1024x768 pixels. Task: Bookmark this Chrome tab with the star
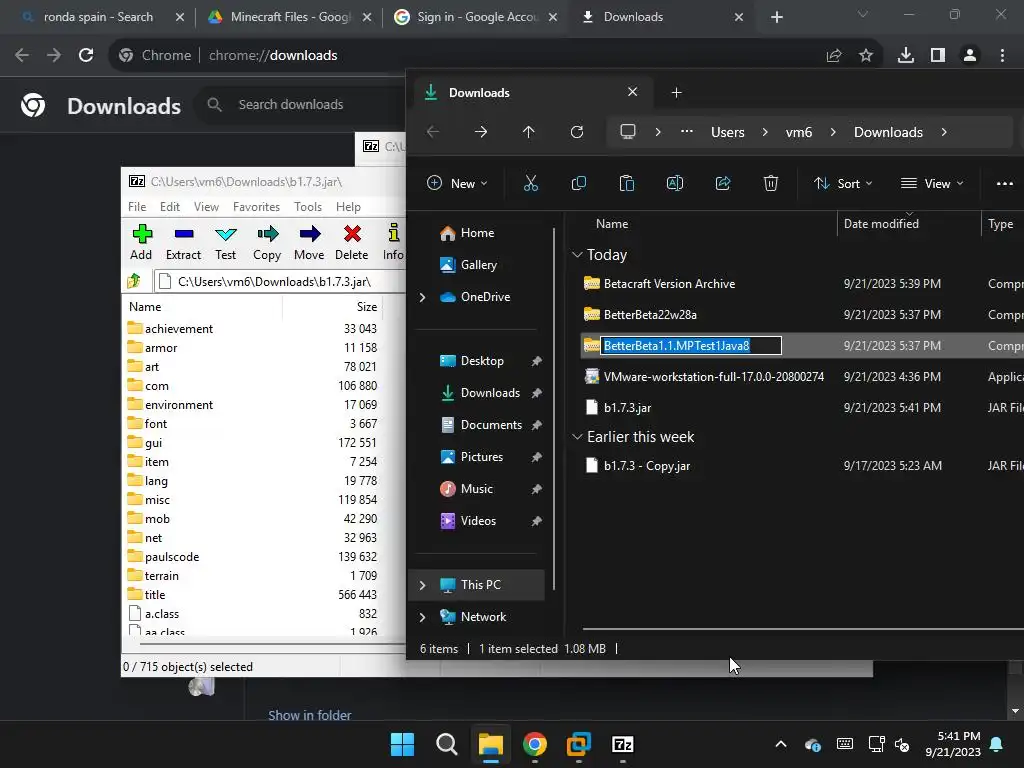pos(866,56)
